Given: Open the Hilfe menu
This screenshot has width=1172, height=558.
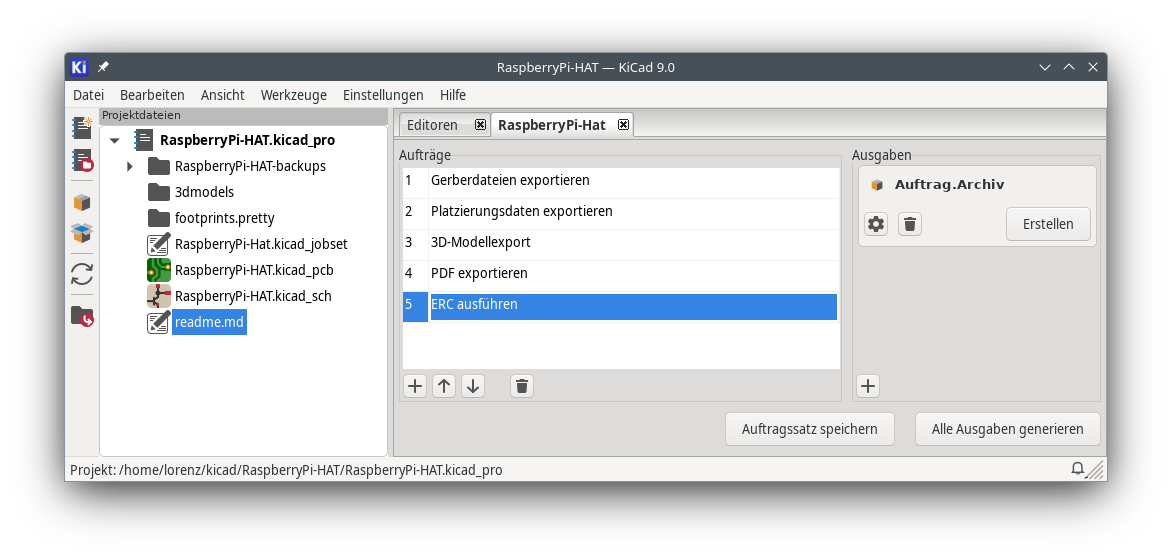Looking at the screenshot, I should (453, 95).
